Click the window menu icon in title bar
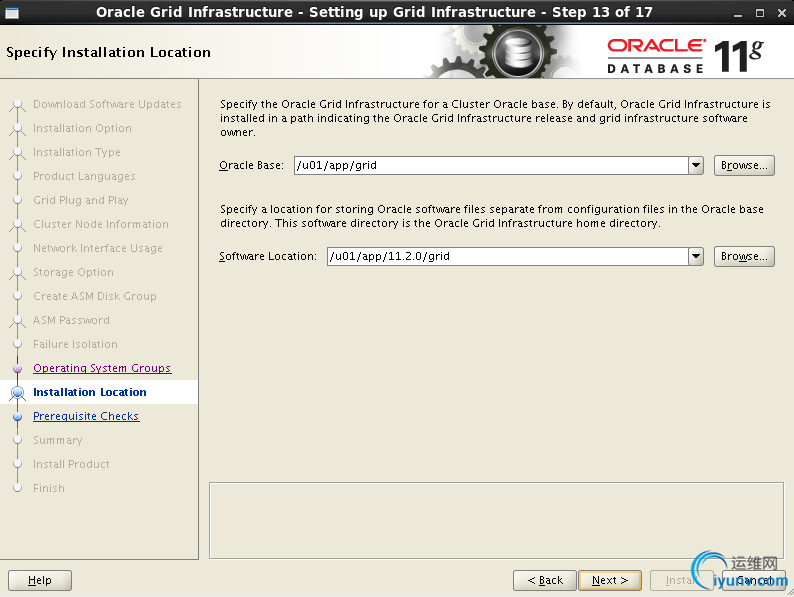The height and width of the screenshot is (597, 794). point(12,13)
